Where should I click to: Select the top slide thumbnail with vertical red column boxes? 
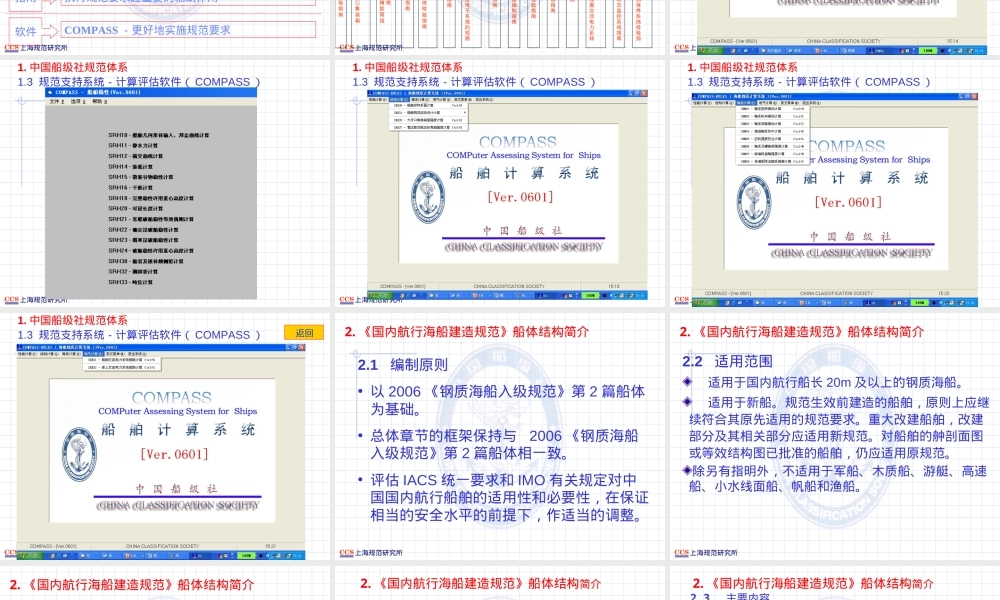(499, 27)
